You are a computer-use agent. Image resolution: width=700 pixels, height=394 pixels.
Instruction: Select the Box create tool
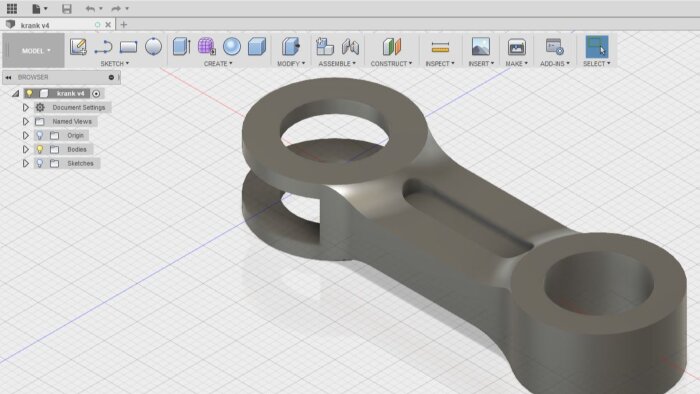pos(257,47)
